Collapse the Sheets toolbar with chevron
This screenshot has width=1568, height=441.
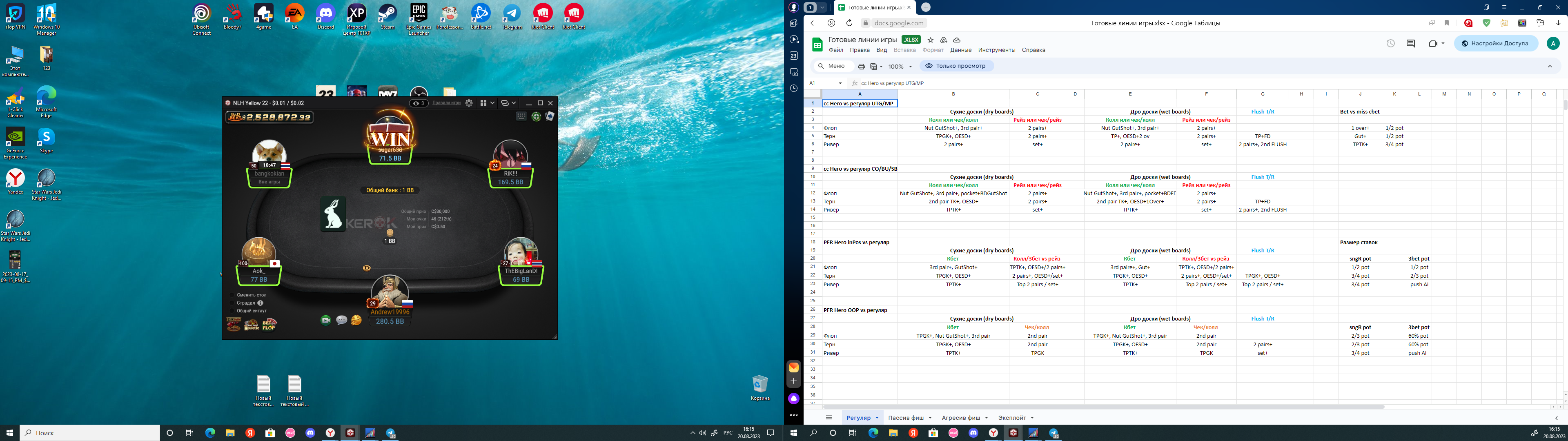coord(1550,66)
